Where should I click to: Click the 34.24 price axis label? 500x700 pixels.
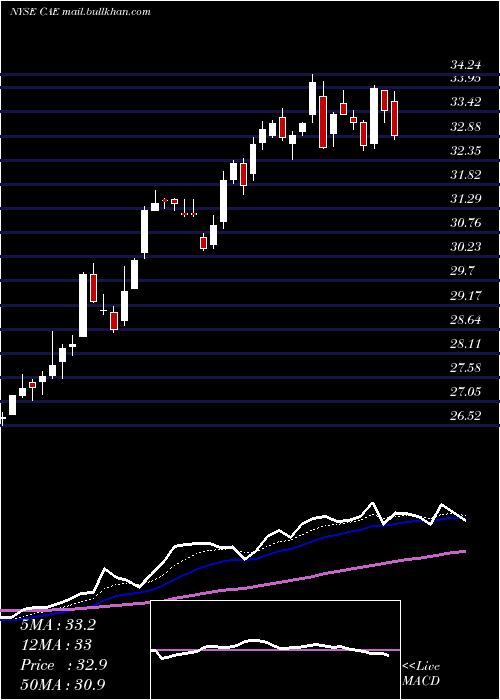(466, 65)
